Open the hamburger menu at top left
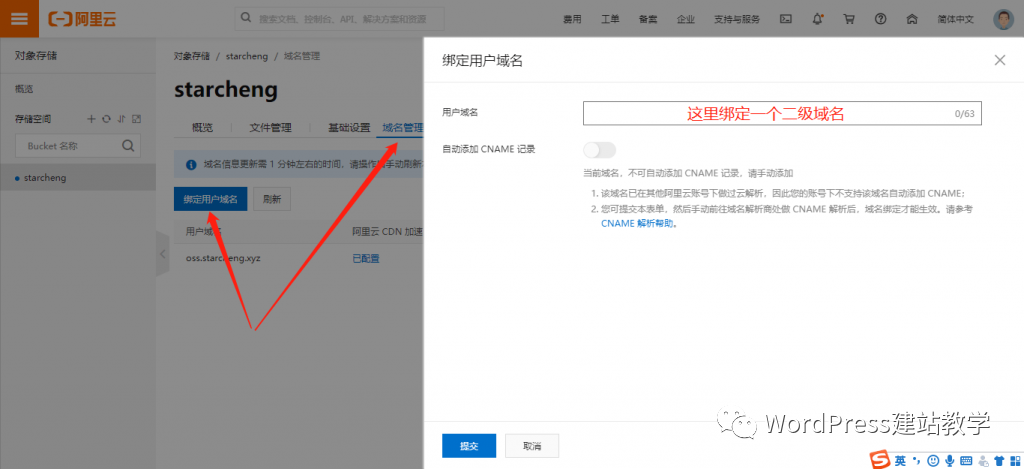Screen dimensions: 1024x469 [x=20, y=18]
